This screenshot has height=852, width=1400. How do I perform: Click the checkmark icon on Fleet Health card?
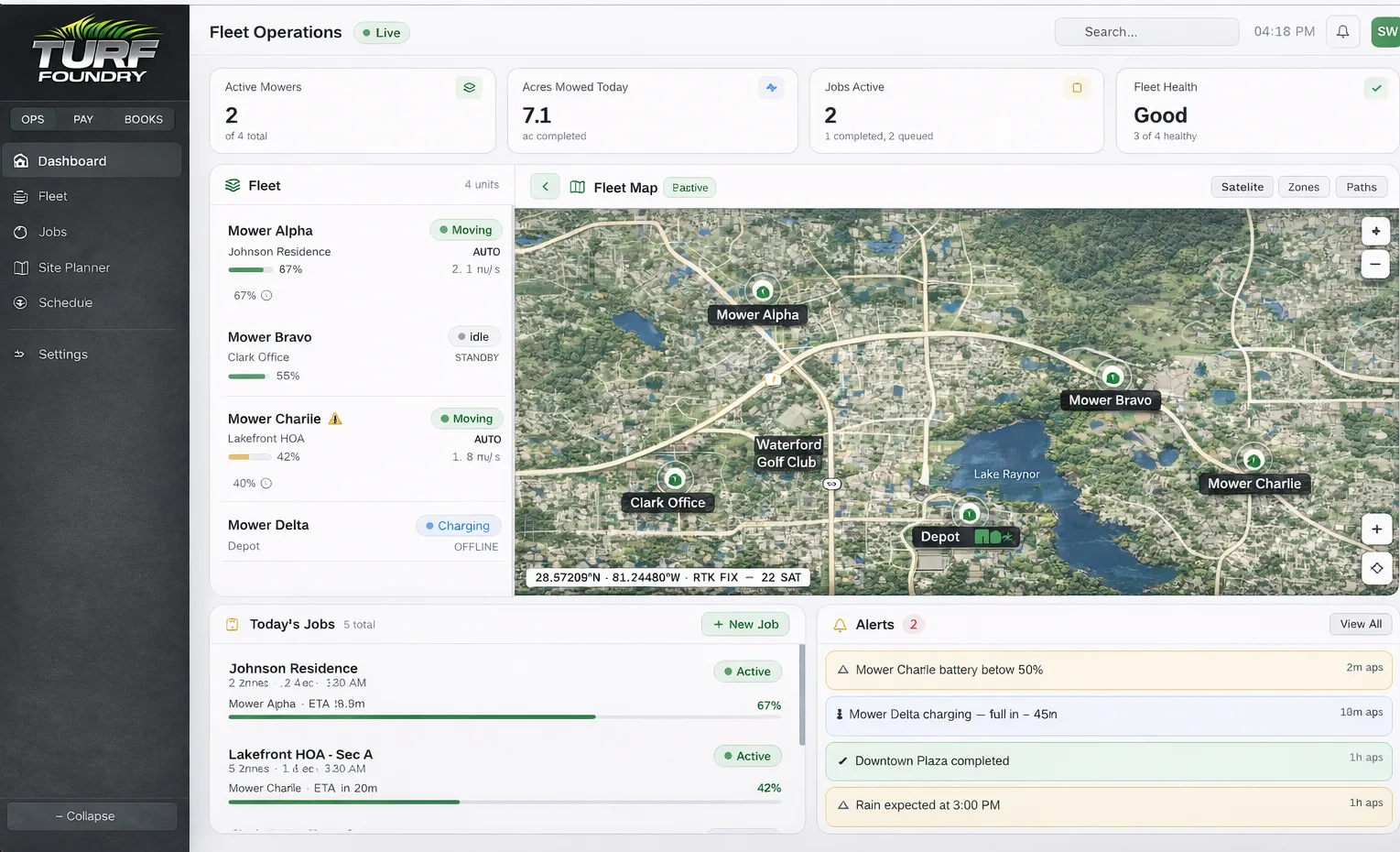tap(1376, 88)
